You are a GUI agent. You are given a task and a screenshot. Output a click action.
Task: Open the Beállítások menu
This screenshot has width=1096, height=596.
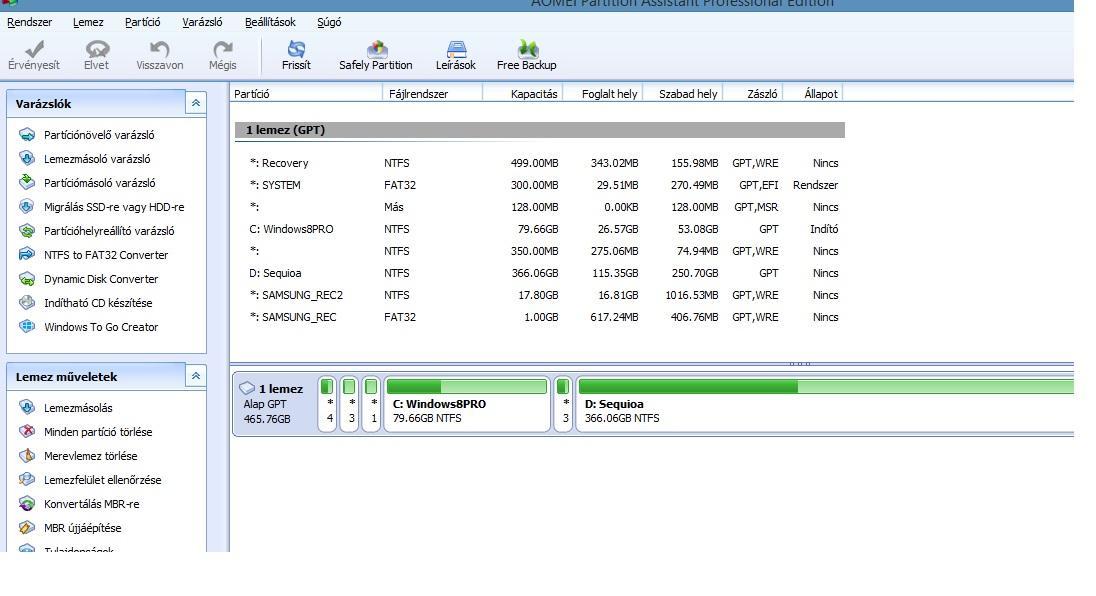click(x=271, y=22)
